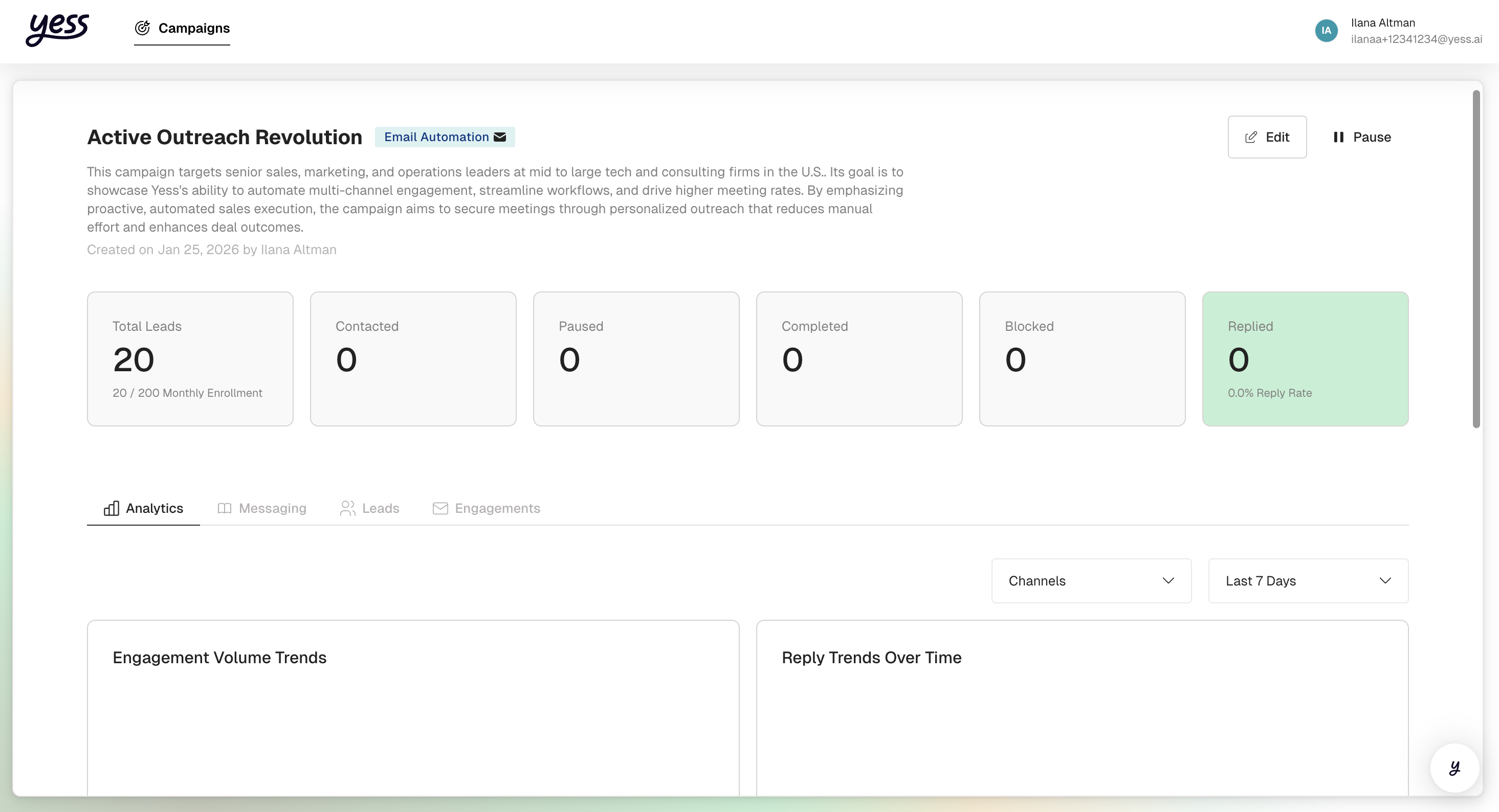Click the IA user avatar
Image resolution: width=1499 pixels, height=812 pixels.
(1326, 30)
